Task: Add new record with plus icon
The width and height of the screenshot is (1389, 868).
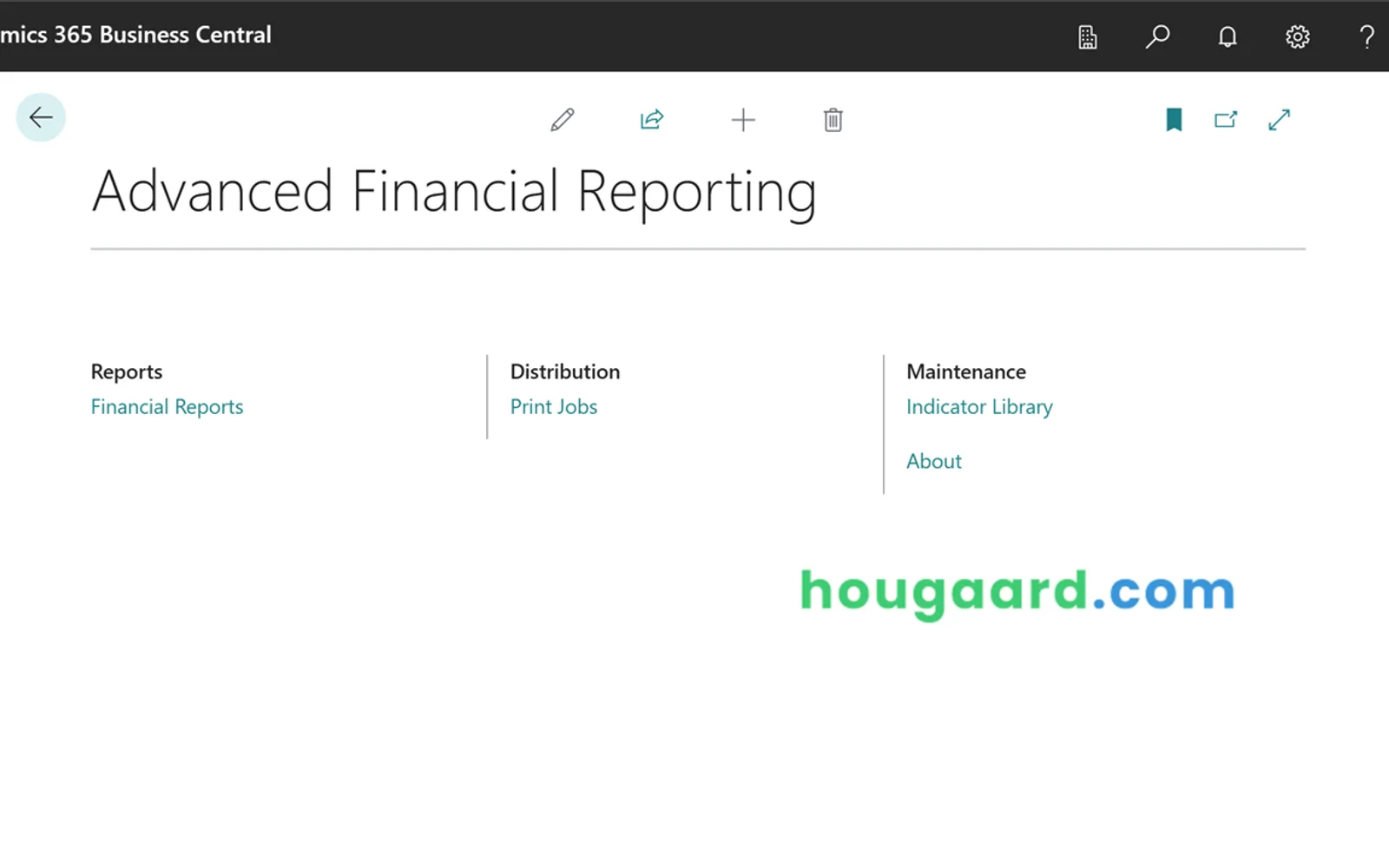Action: [x=743, y=120]
